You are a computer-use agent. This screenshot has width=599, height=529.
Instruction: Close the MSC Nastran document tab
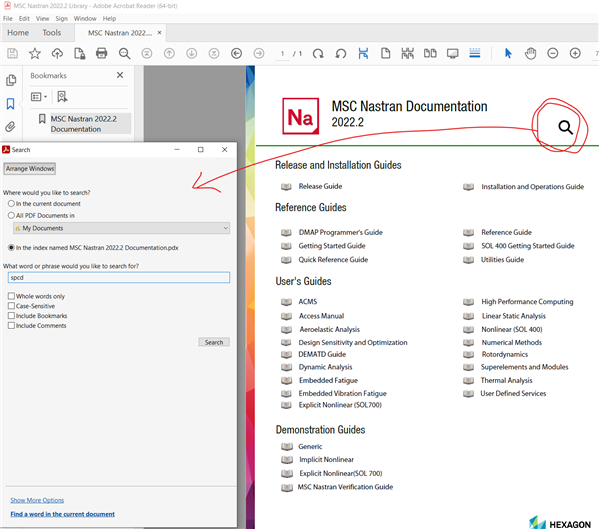click(159, 33)
